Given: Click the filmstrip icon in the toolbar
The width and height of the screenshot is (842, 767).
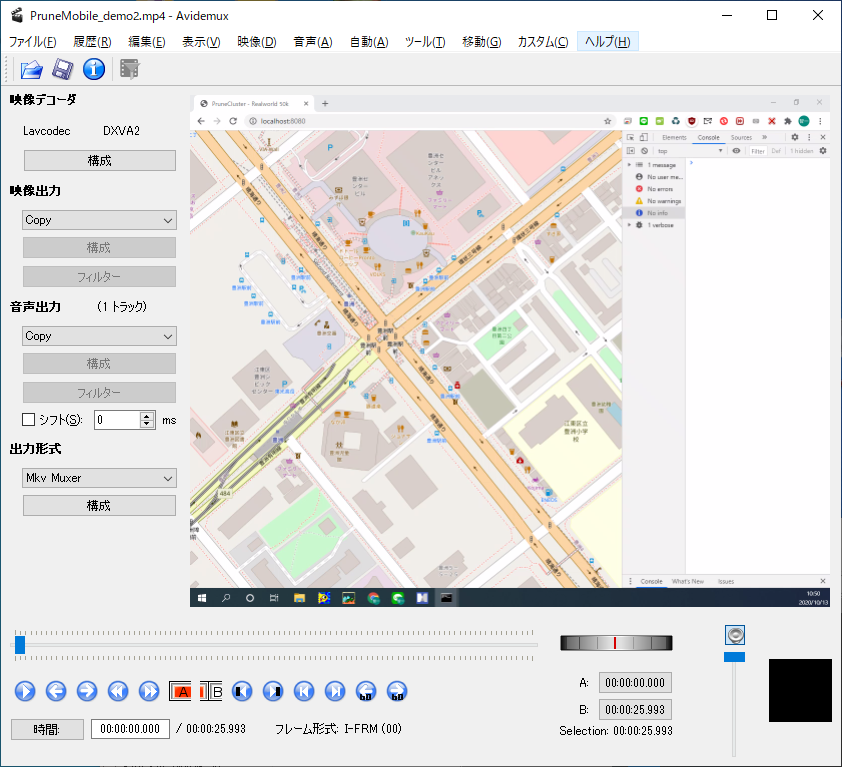Looking at the screenshot, I should click(129, 69).
